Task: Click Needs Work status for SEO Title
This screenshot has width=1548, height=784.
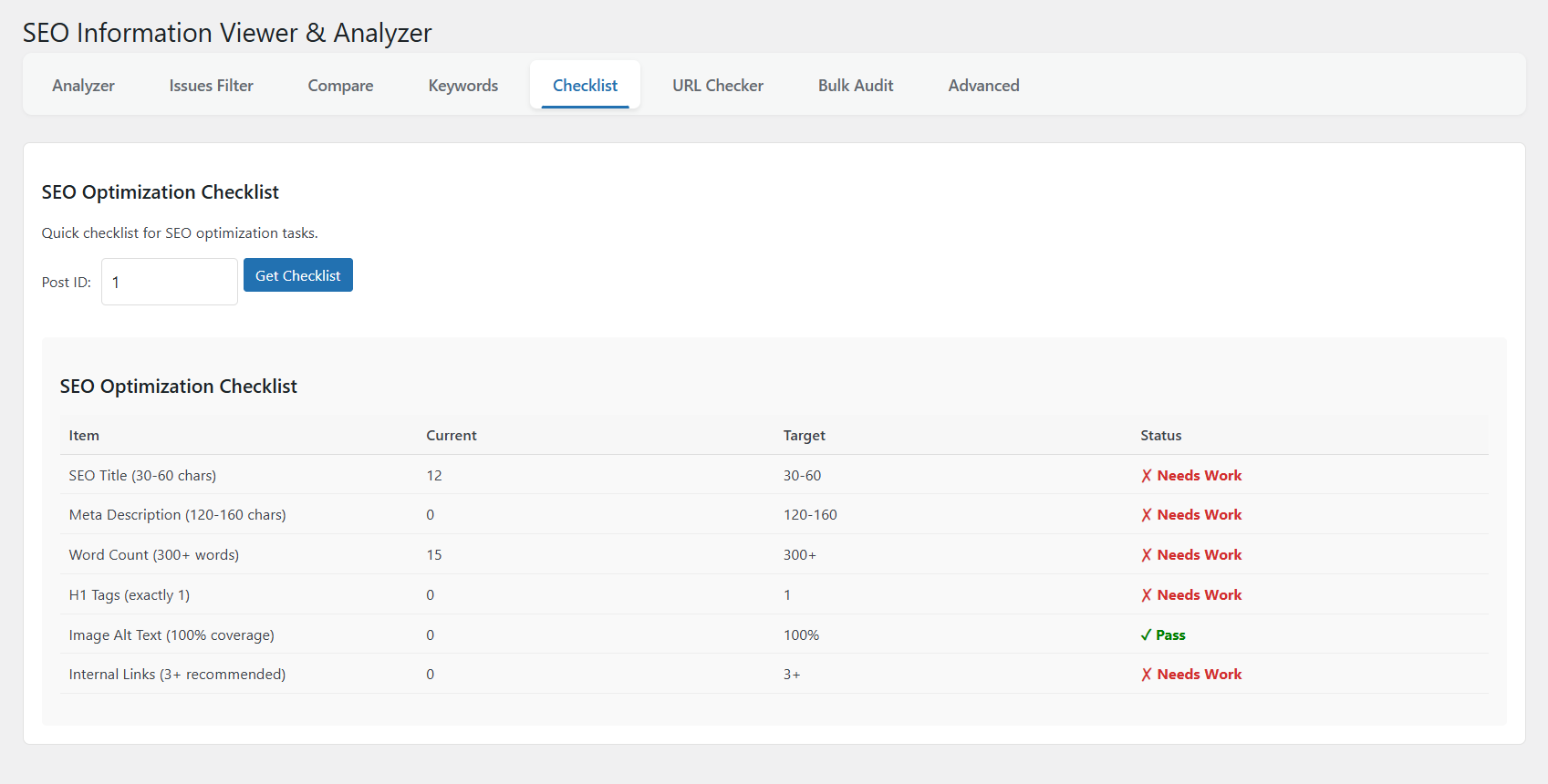Action: (1200, 476)
